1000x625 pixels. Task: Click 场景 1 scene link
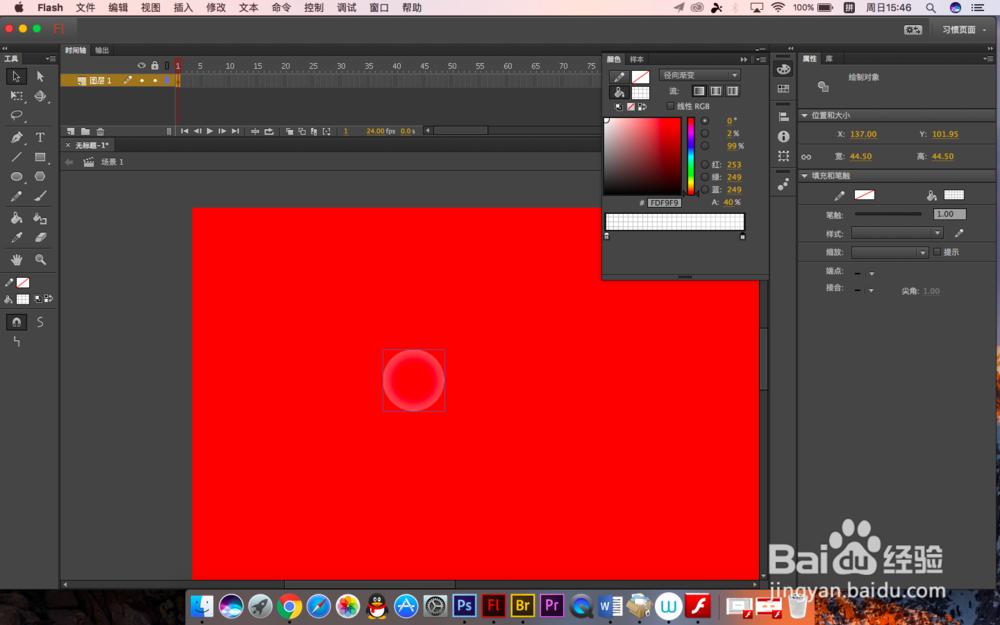coord(112,162)
